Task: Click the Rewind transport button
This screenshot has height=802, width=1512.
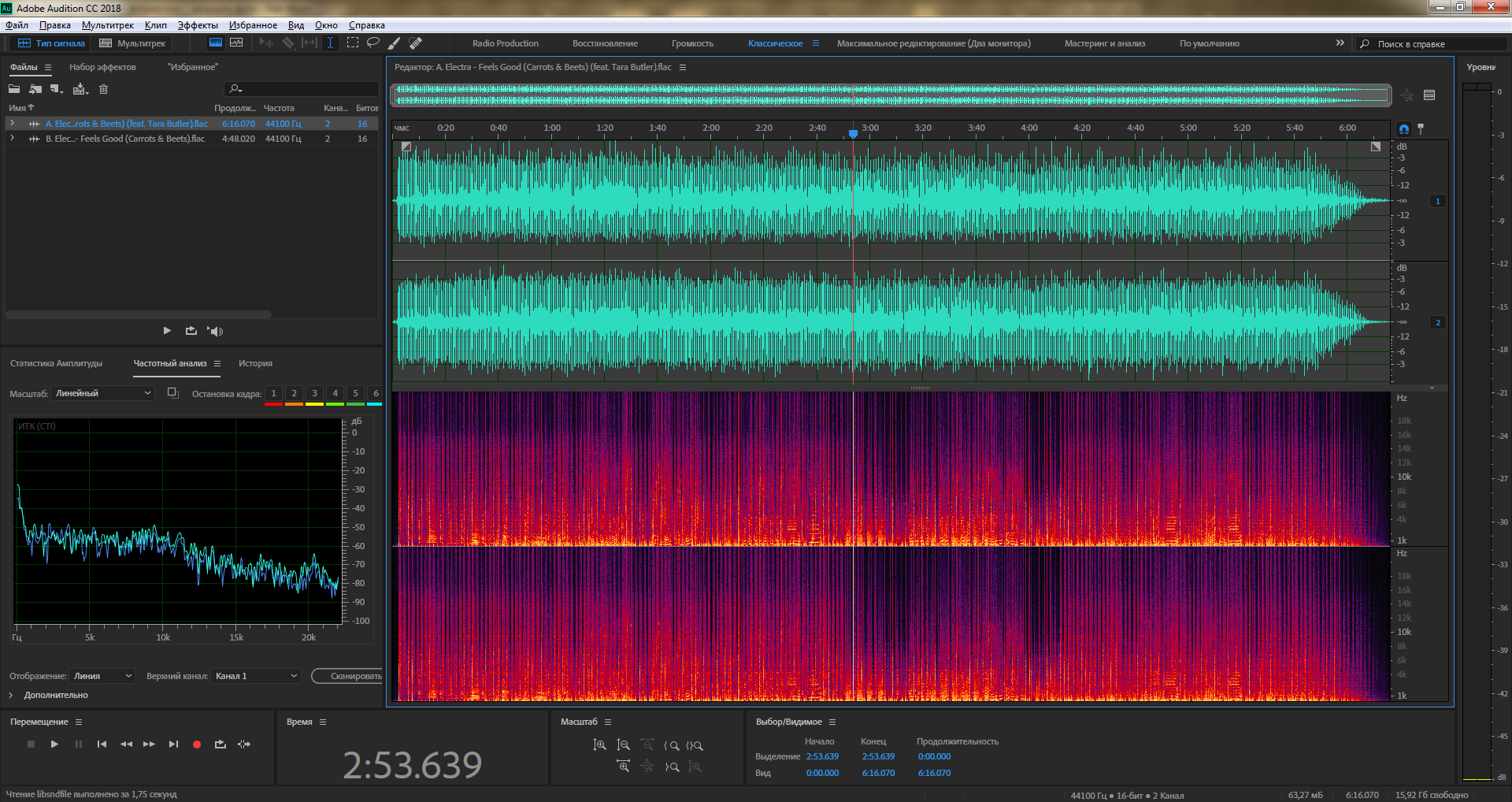Action: 126,744
